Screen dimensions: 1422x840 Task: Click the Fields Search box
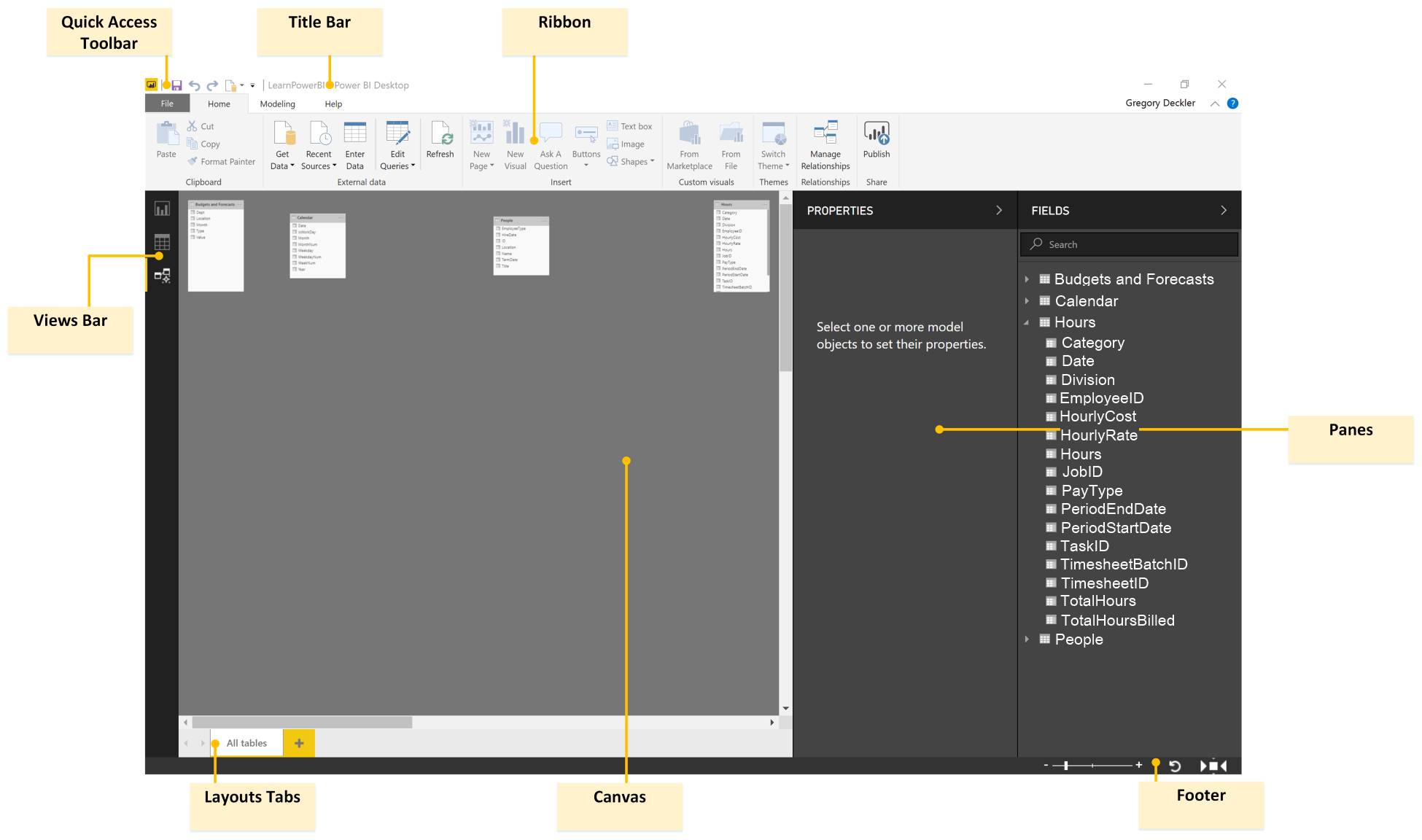(x=1129, y=244)
